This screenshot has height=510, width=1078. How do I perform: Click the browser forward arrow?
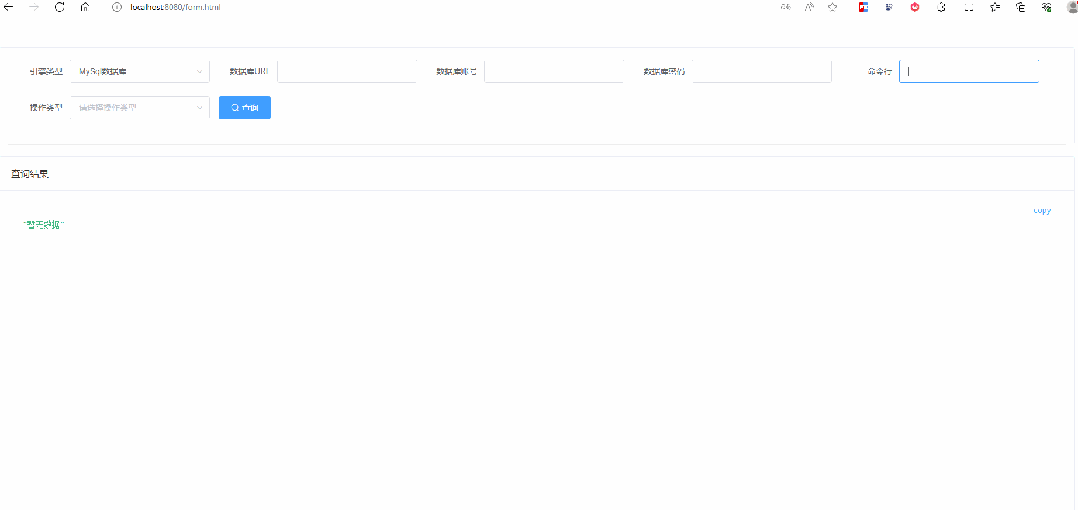(x=34, y=8)
